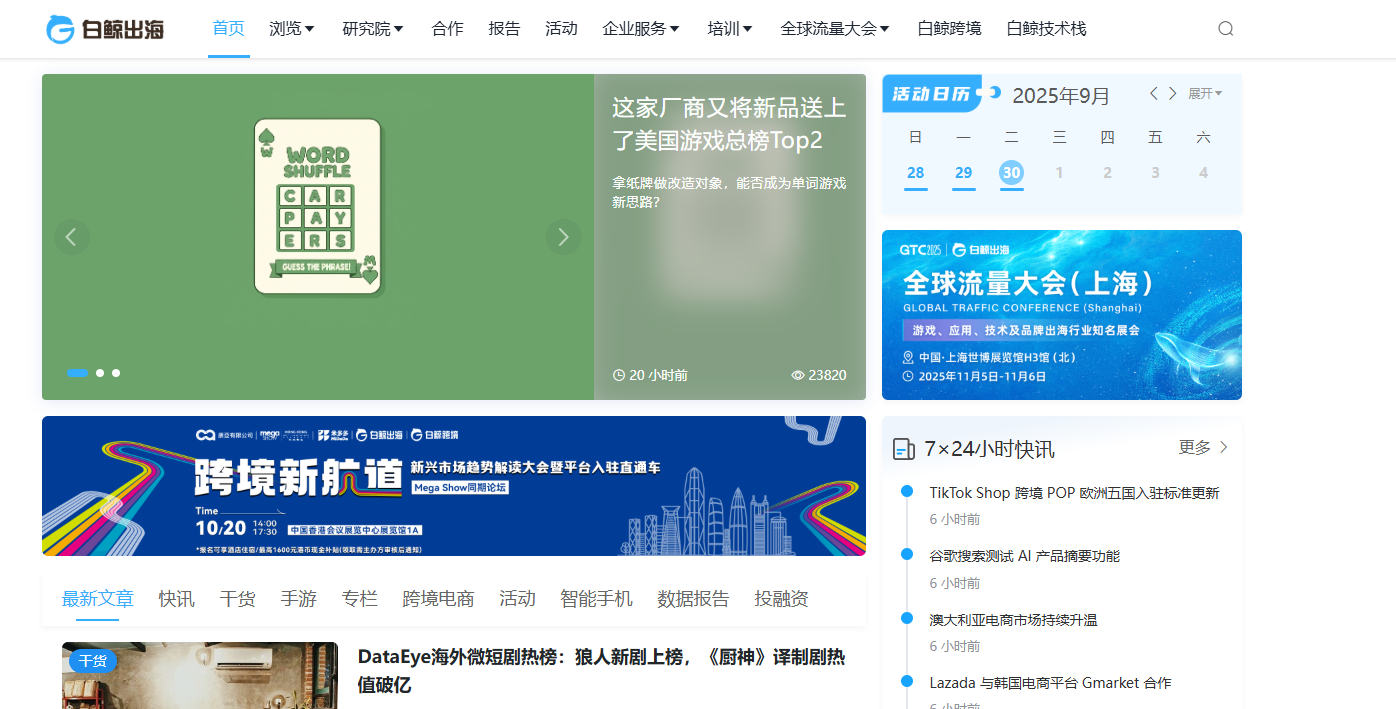The image size is (1396, 709).
Task: Go to previous carousel slide arrow
Action: pyautogui.click(x=71, y=237)
